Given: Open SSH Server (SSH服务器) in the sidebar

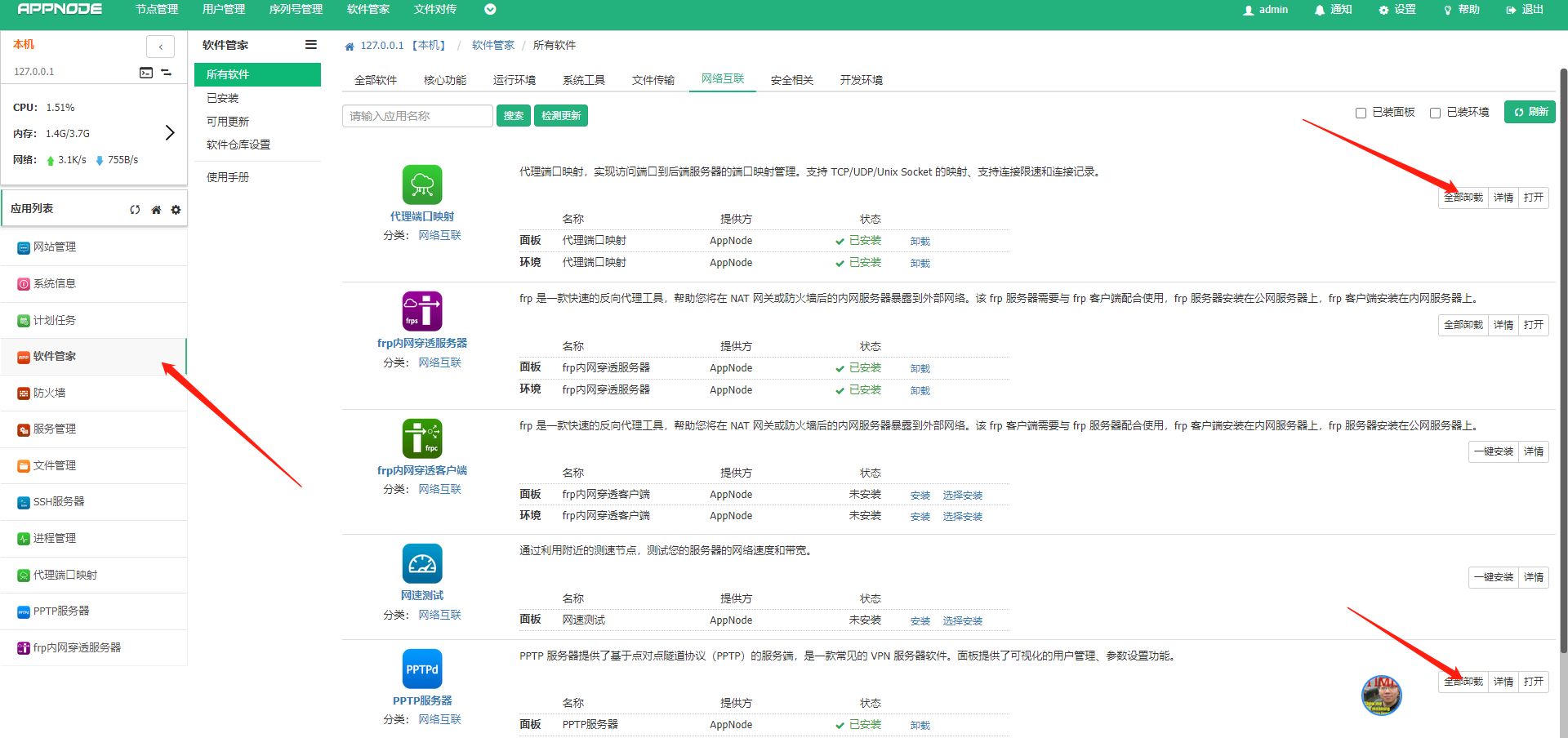Looking at the screenshot, I should pyautogui.click(x=94, y=502).
